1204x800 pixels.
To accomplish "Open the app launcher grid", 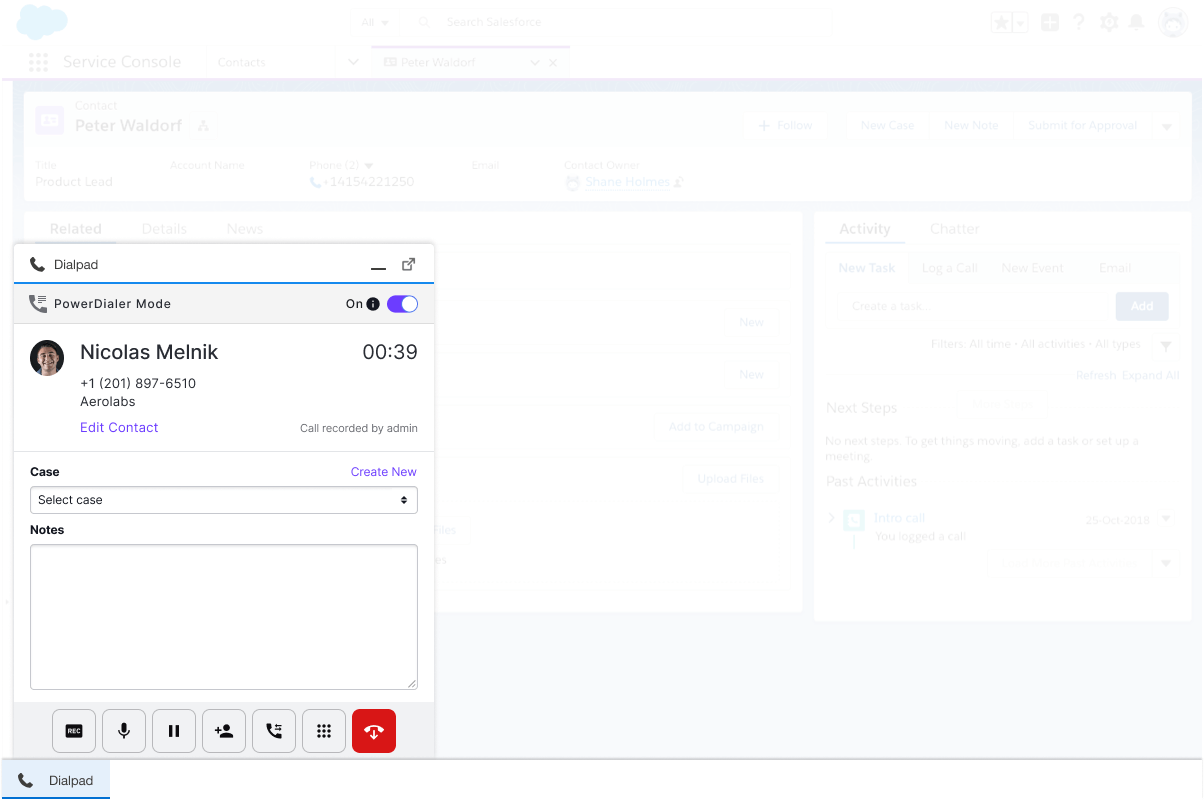I will pos(38,62).
